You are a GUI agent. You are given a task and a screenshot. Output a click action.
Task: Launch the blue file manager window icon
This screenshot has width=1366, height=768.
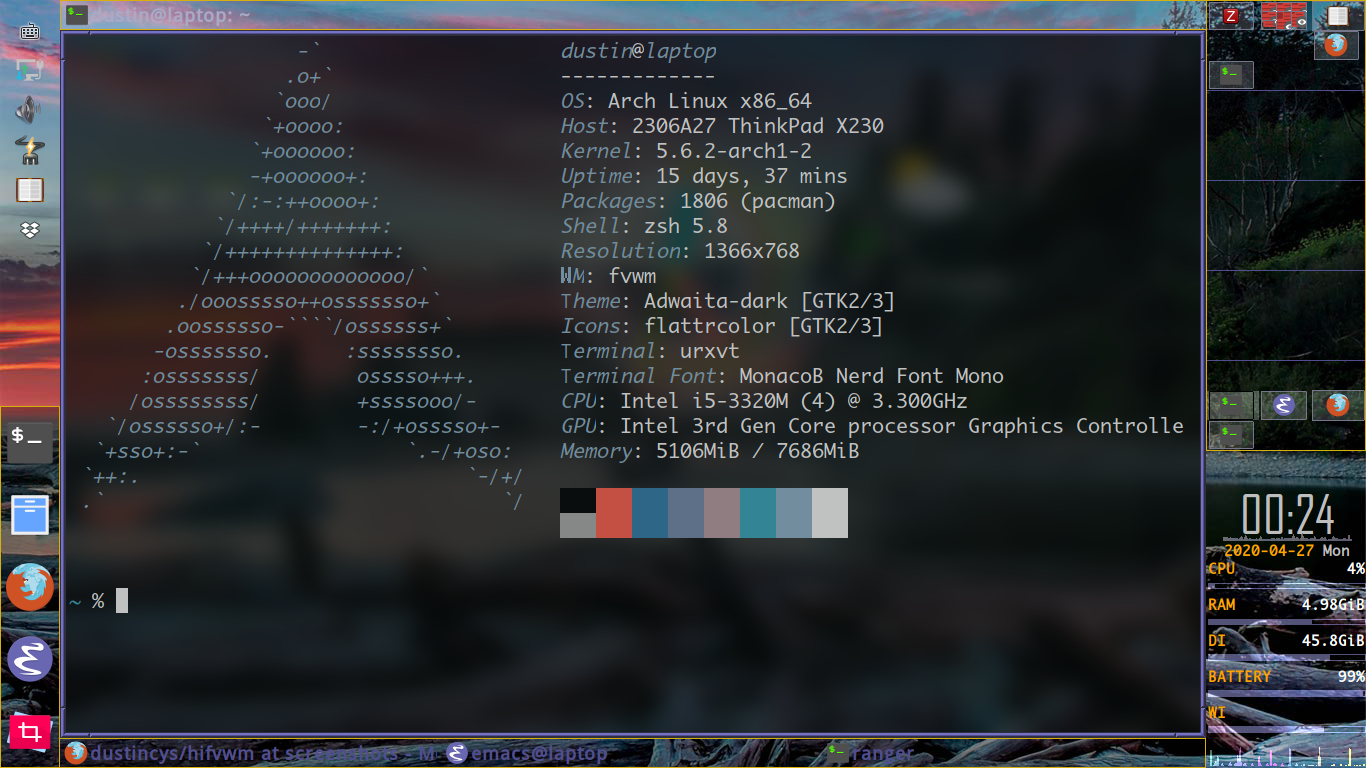coord(30,516)
